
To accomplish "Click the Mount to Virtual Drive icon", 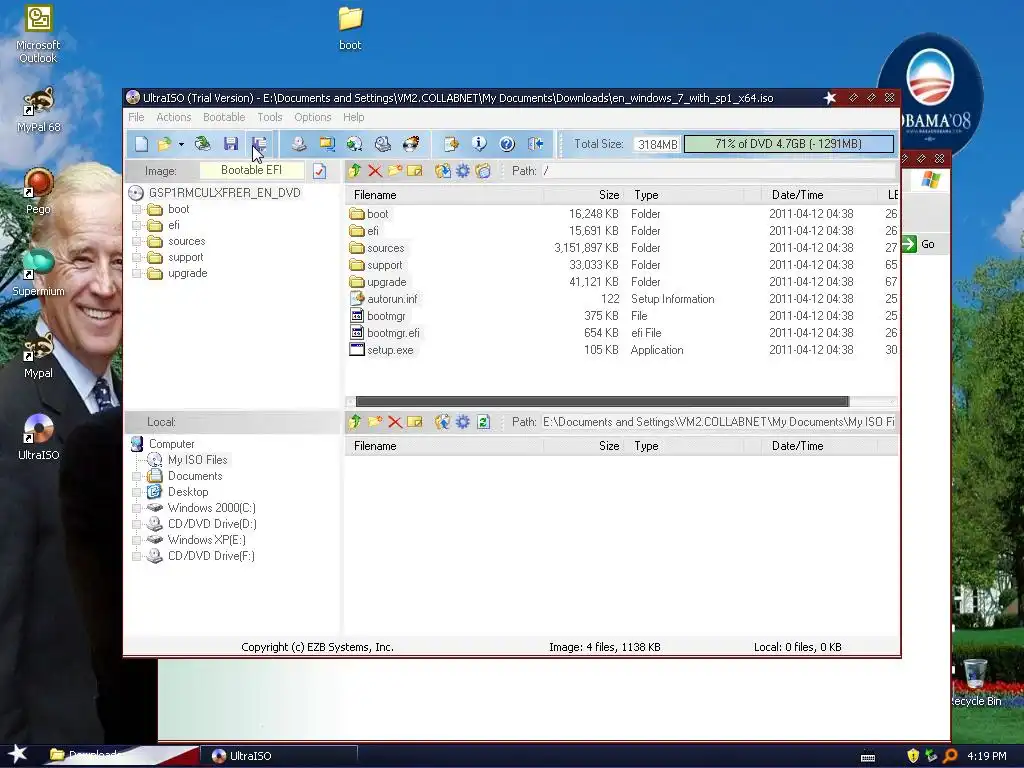I will [x=383, y=144].
